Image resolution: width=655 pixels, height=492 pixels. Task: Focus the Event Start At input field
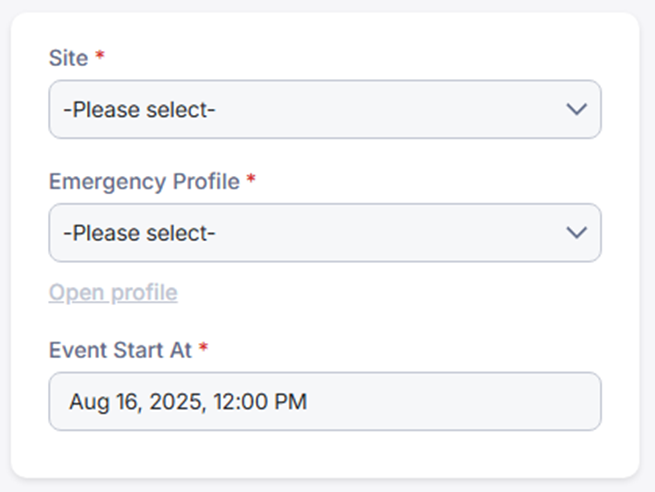point(324,402)
